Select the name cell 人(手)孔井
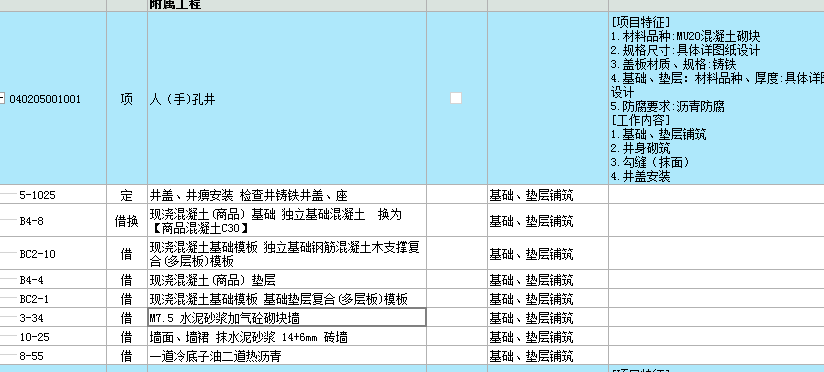The image size is (824, 372). (287, 98)
